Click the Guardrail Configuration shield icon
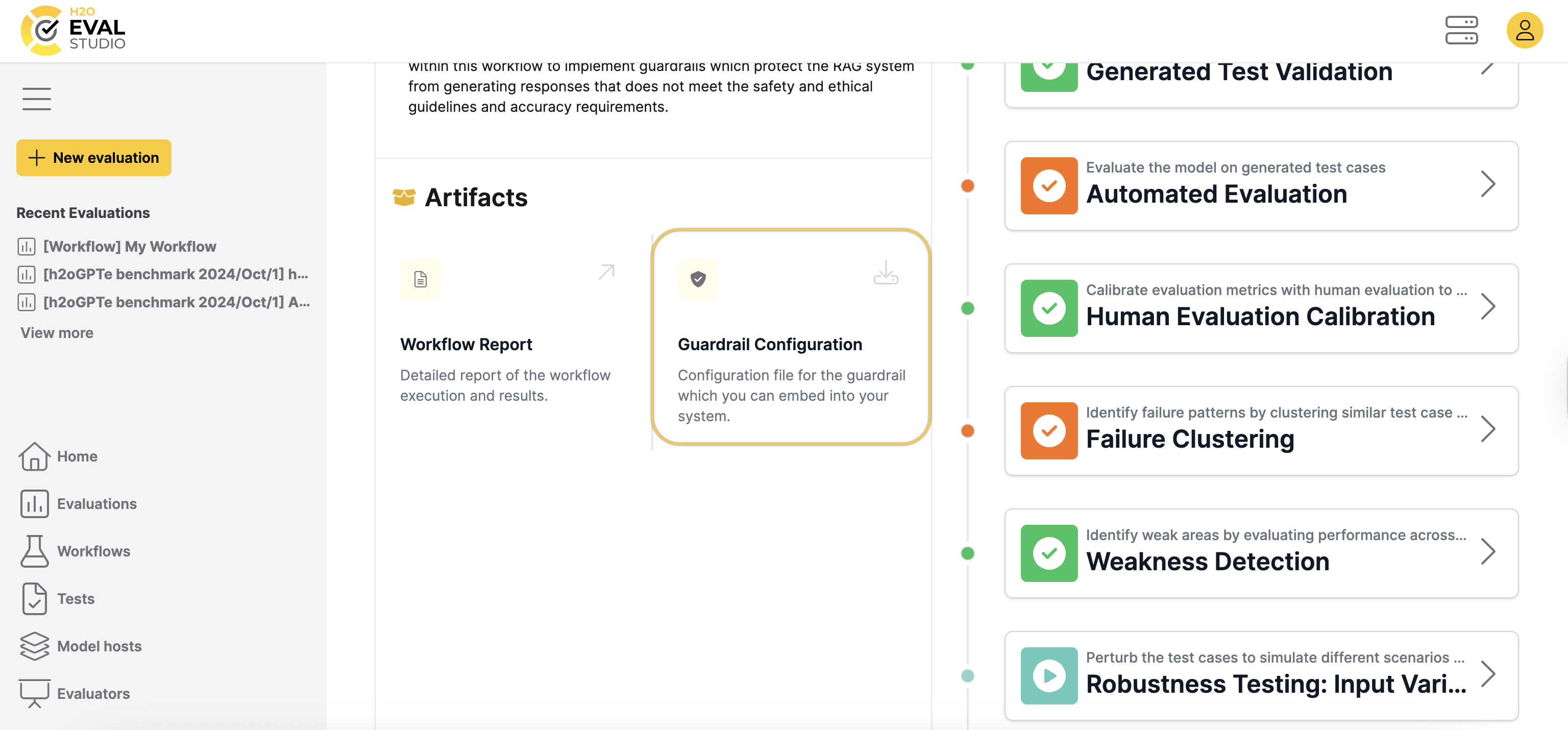Screen dimensions: 1568x730 [698, 279]
